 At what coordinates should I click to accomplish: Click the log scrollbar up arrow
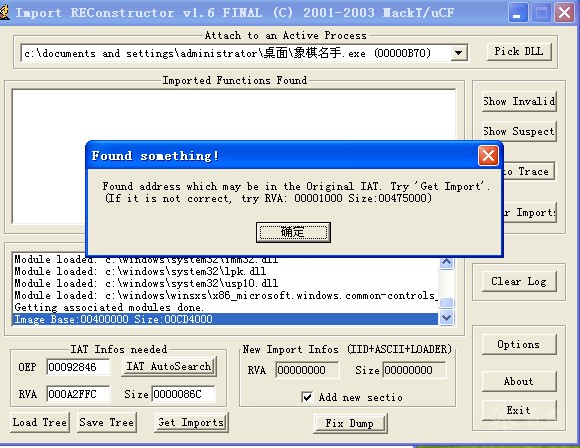pos(446,262)
